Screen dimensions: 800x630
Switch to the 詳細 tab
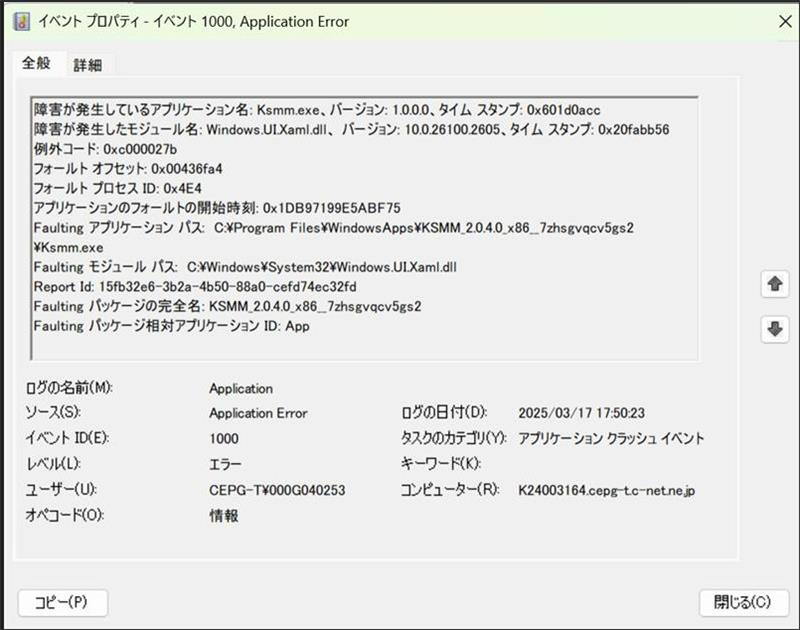point(87,65)
